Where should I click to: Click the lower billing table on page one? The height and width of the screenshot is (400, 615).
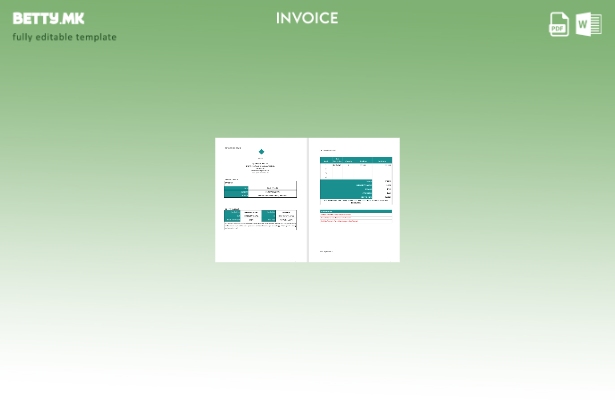[x=261, y=215]
